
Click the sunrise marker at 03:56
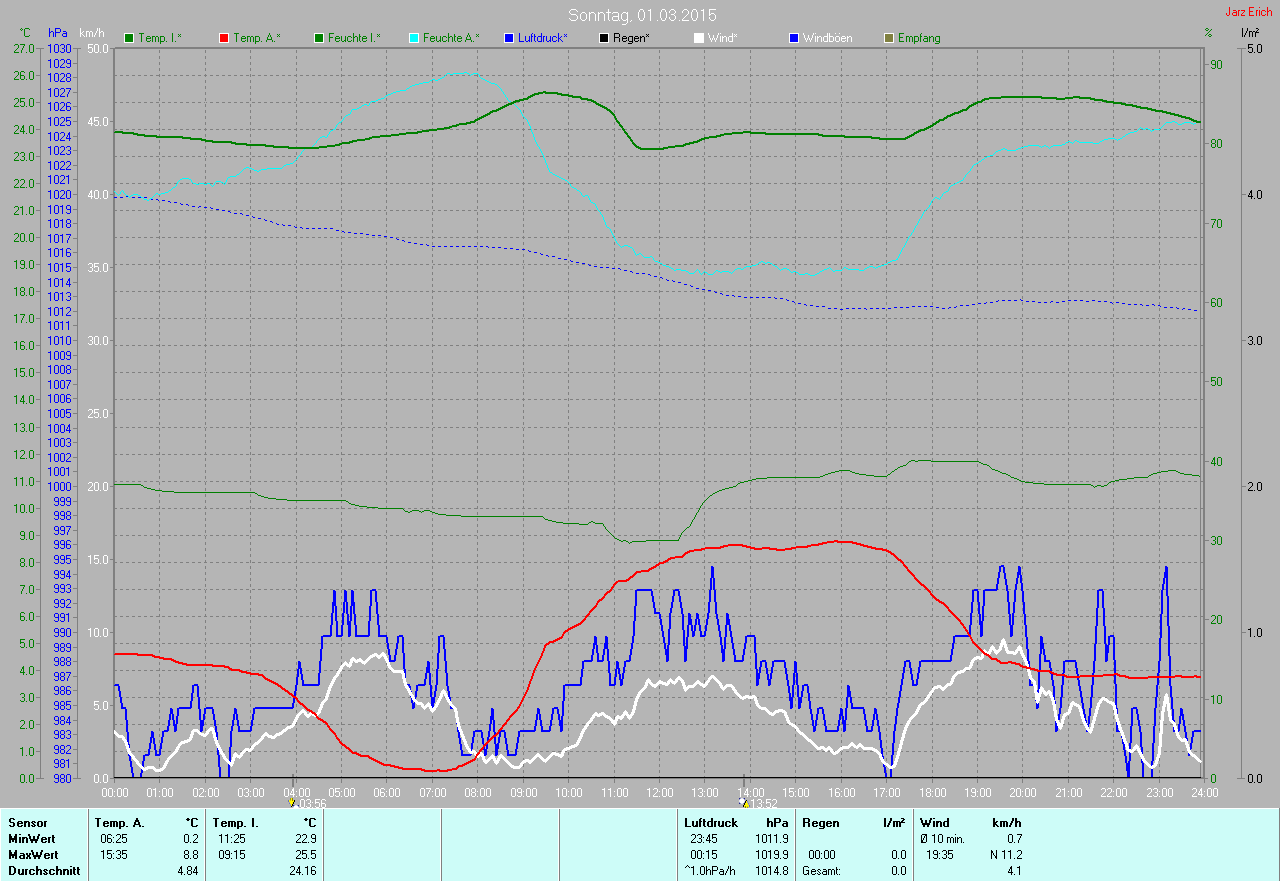click(292, 802)
